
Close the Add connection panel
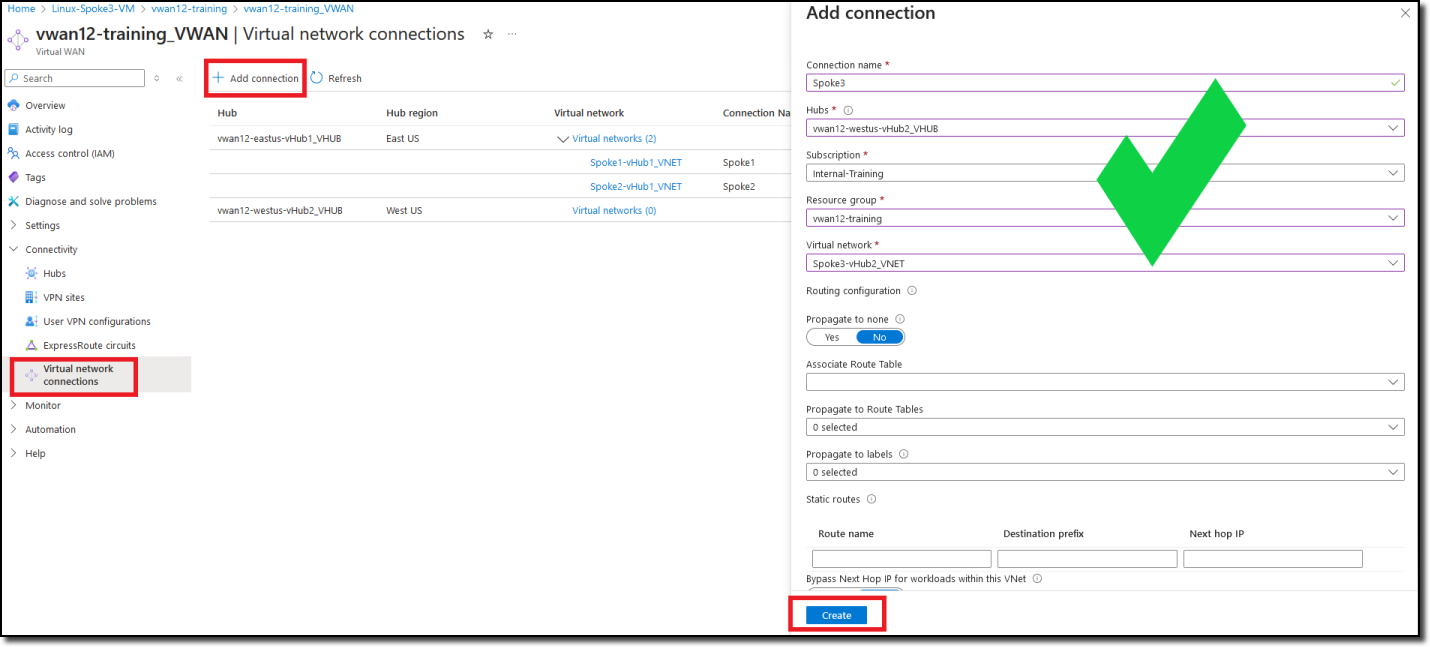[1405, 13]
